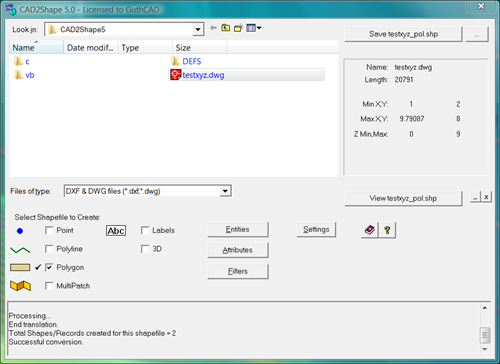Enable the Polyline checkbox

[49, 249]
